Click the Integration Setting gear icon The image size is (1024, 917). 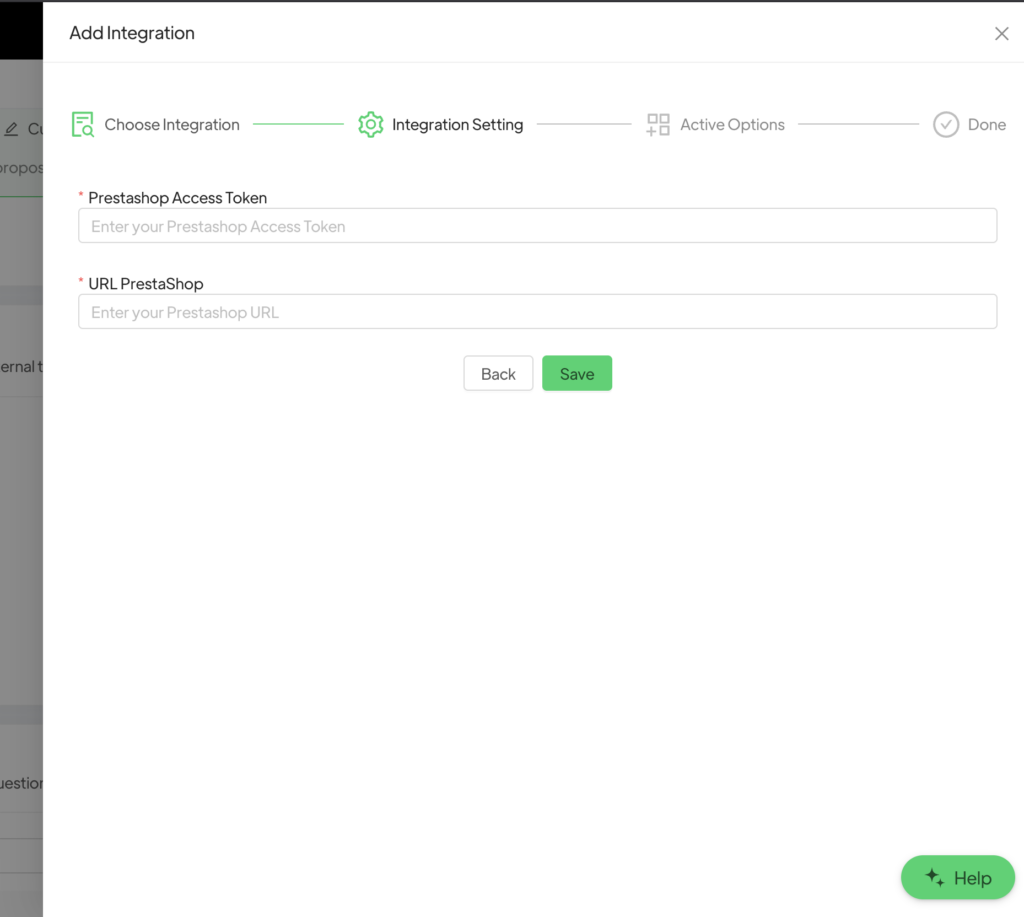coord(371,125)
